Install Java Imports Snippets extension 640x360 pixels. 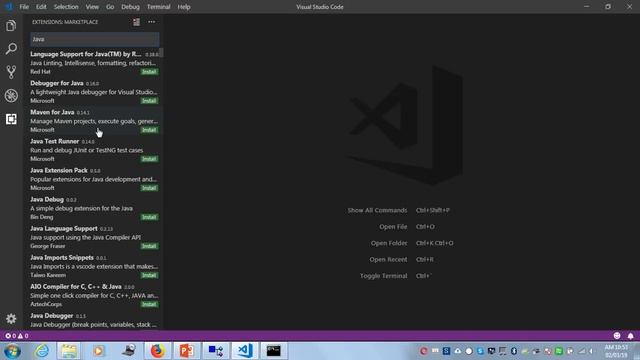[x=149, y=275]
